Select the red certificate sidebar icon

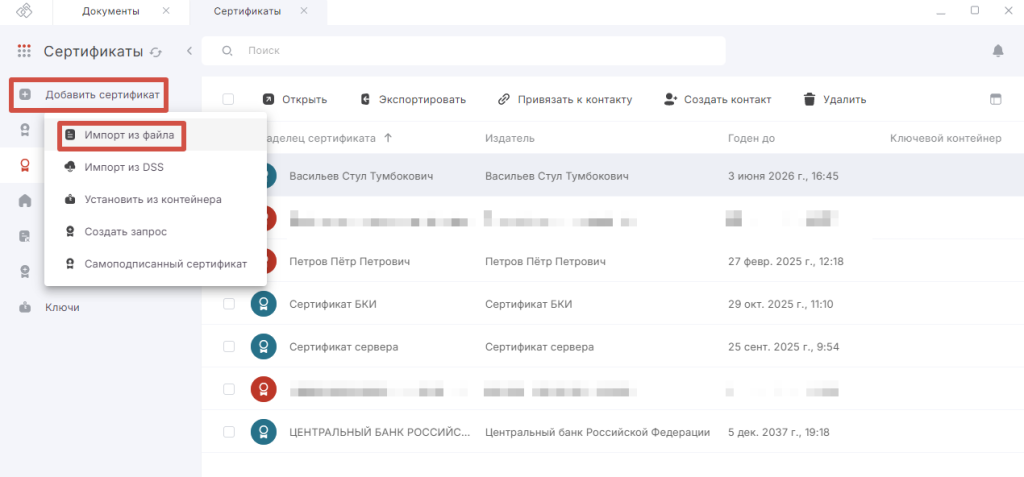coord(25,165)
